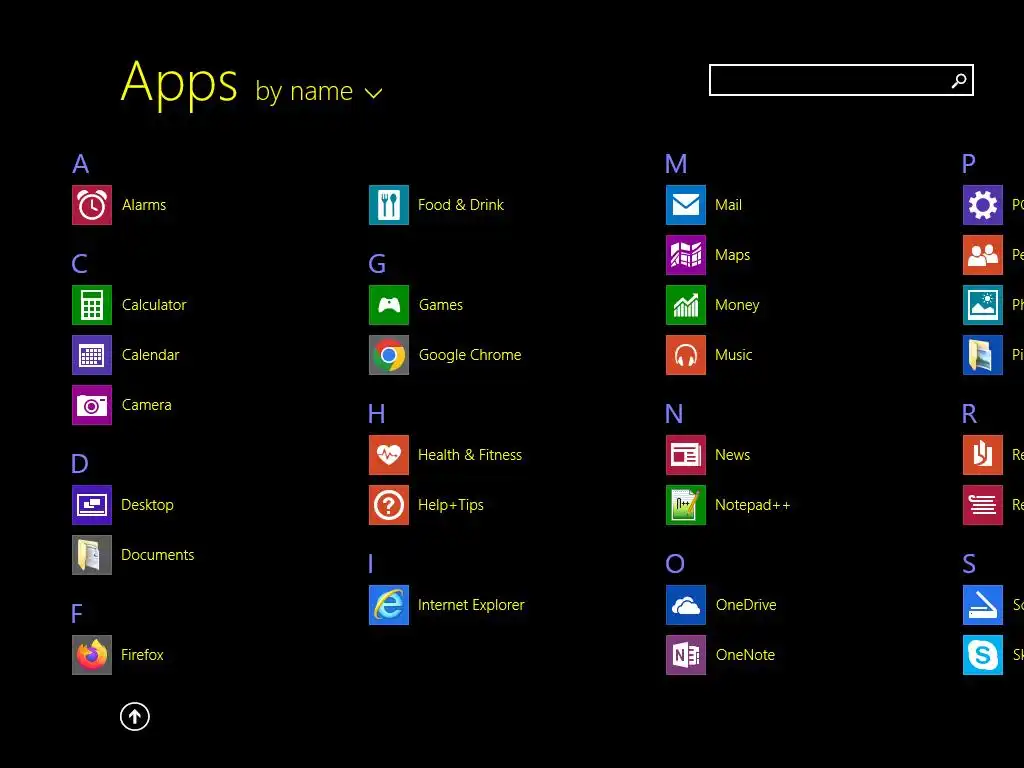Click the N group header

coord(674,414)
